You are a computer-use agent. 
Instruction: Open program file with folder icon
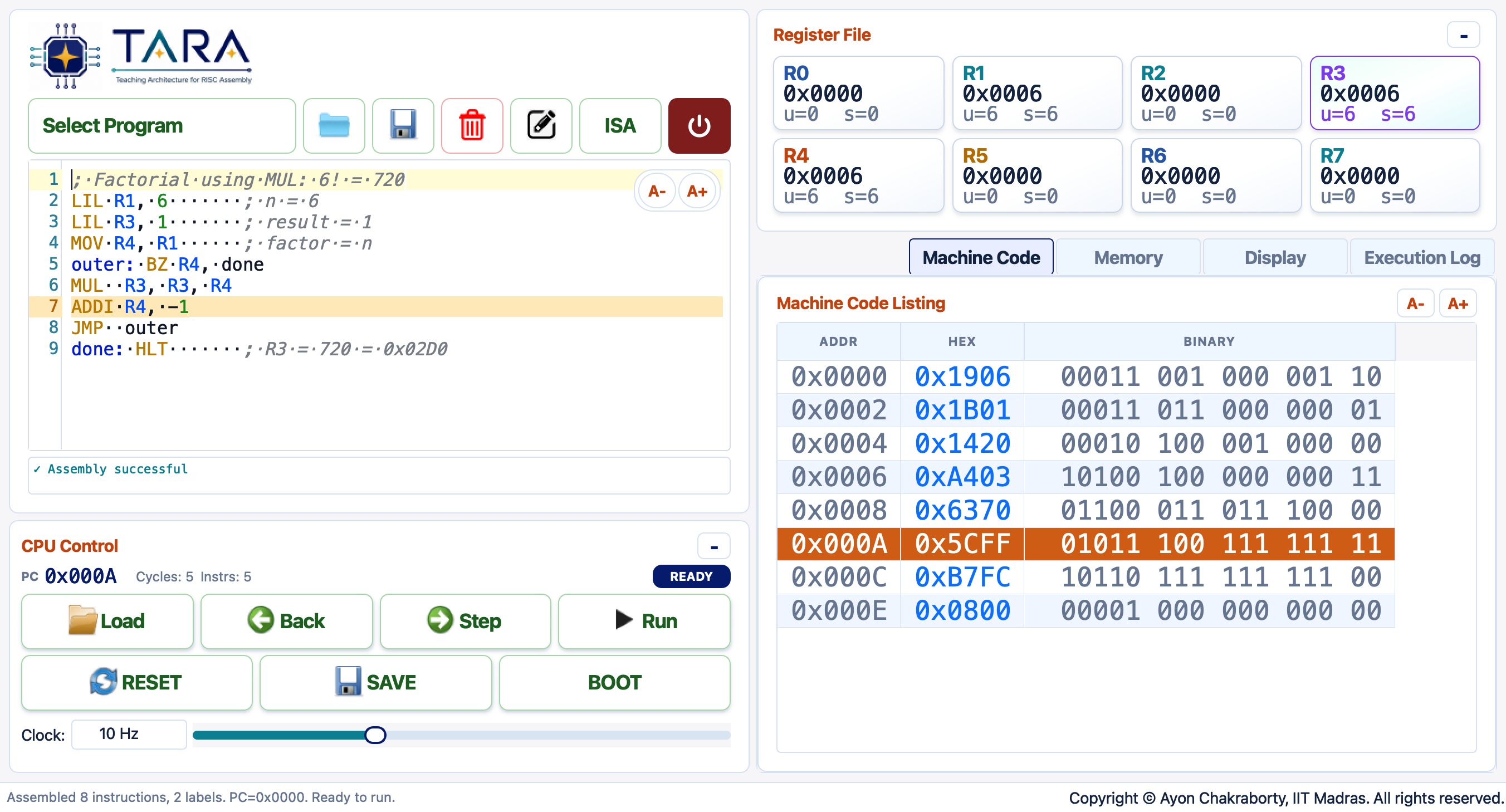(334, 126)
